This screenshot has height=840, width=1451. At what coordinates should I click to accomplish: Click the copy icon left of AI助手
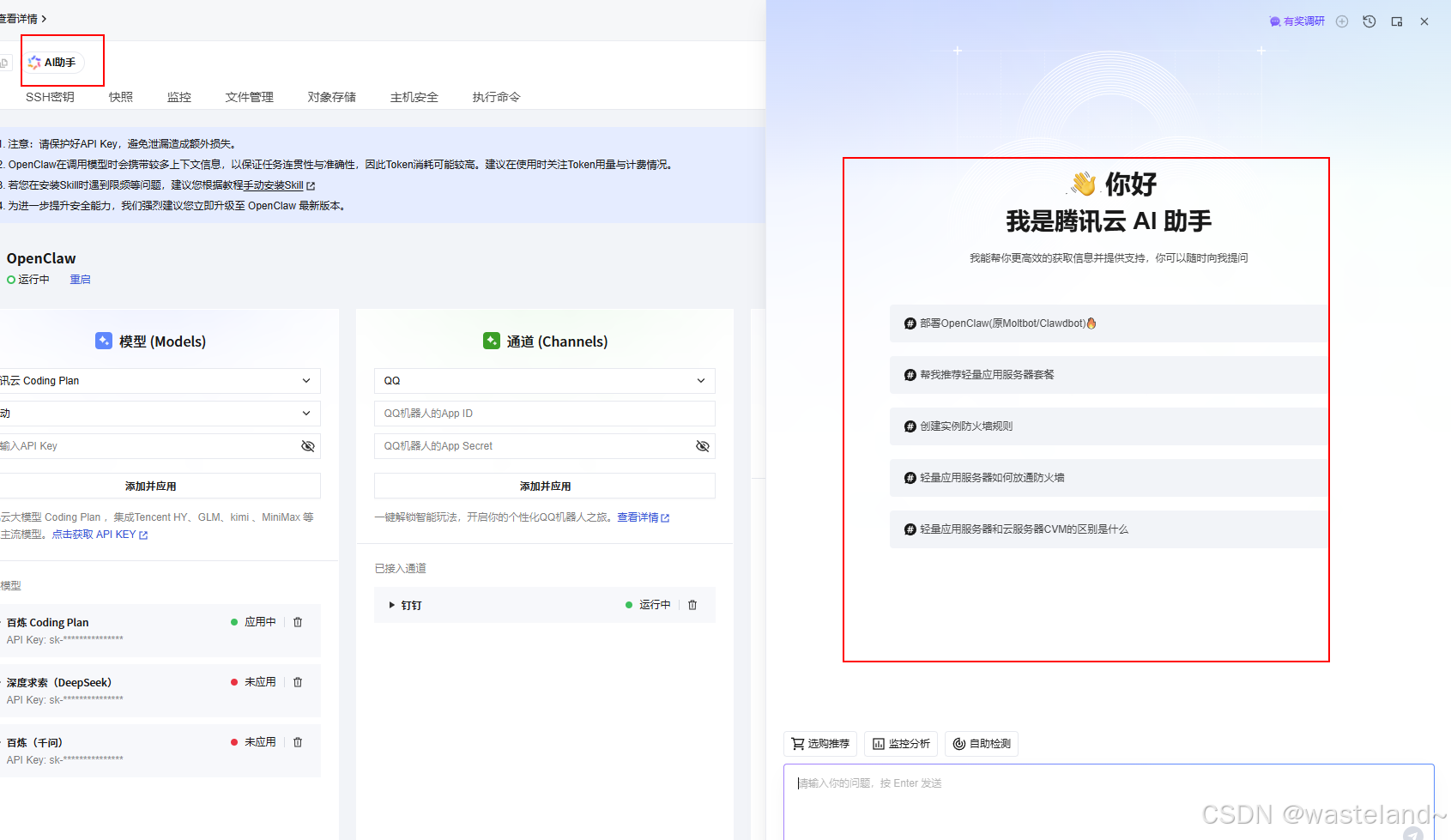click(4, 63)
